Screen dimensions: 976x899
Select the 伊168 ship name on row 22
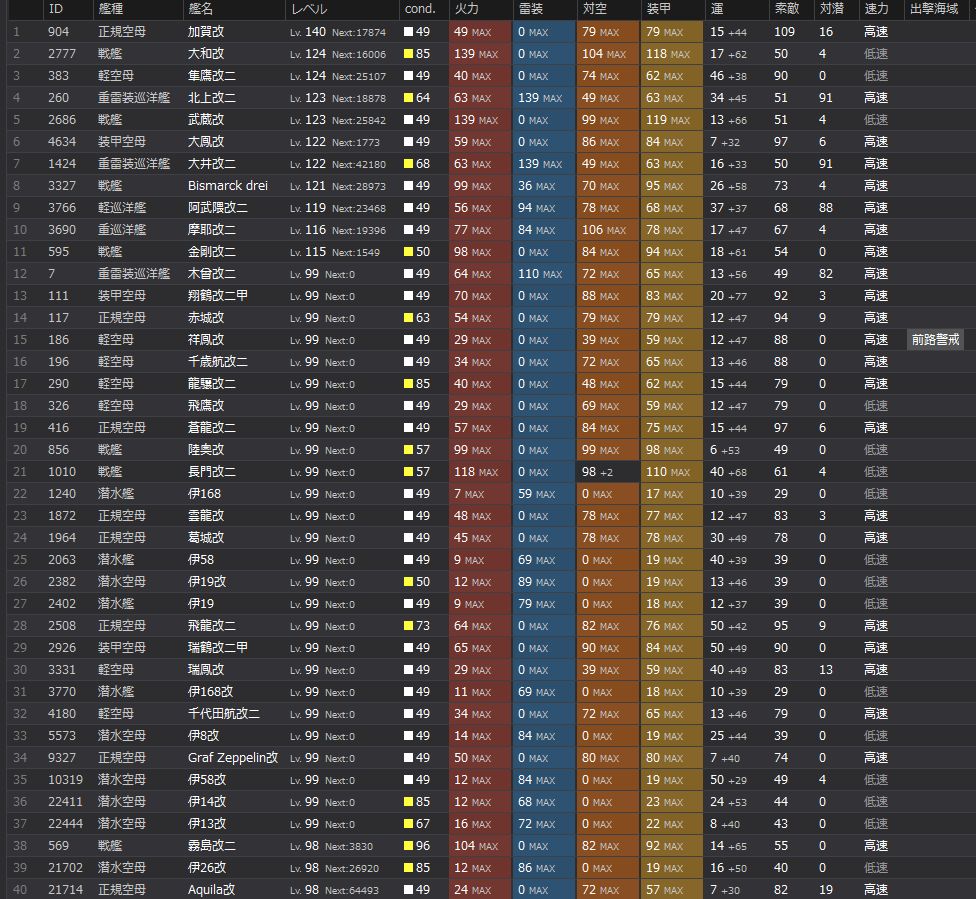(x=204, y=494)
